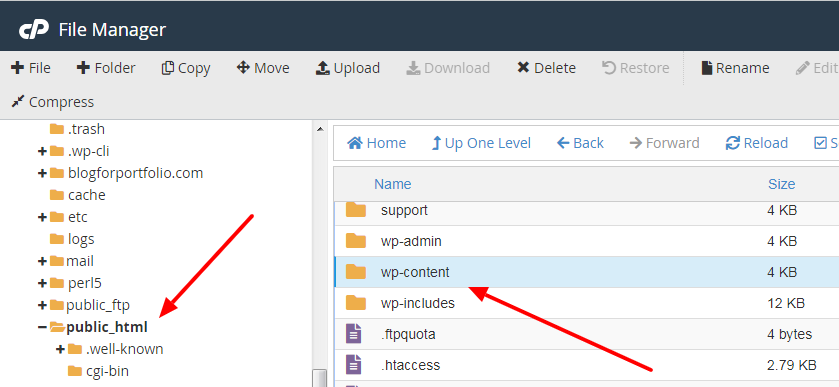Click the 2.79 KB size of .htaccess
The height and width of the screenshot is (387, 839).
tap(792, 366)
